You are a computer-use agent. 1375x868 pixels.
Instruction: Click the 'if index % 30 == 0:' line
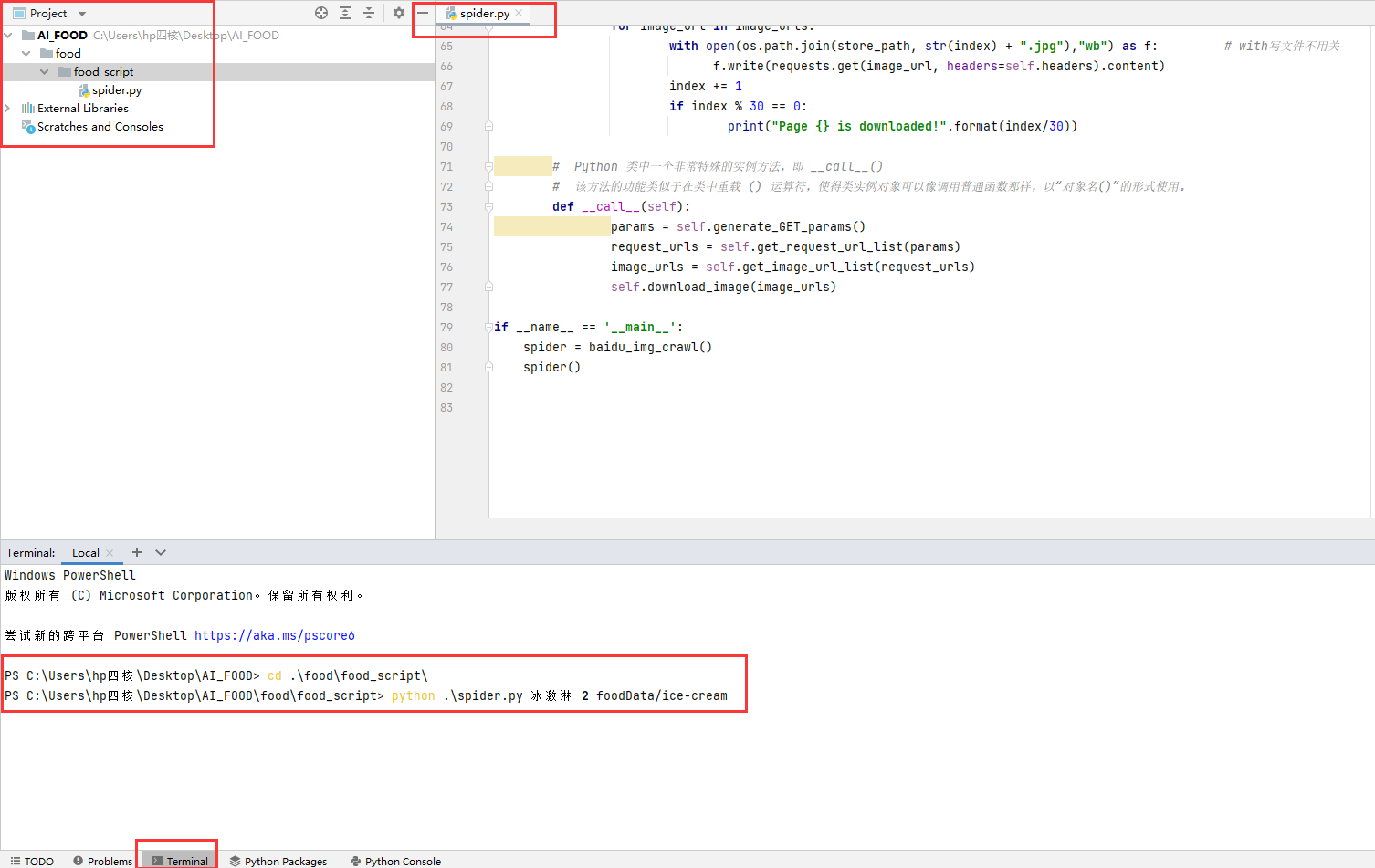click(x=738, y=107)
